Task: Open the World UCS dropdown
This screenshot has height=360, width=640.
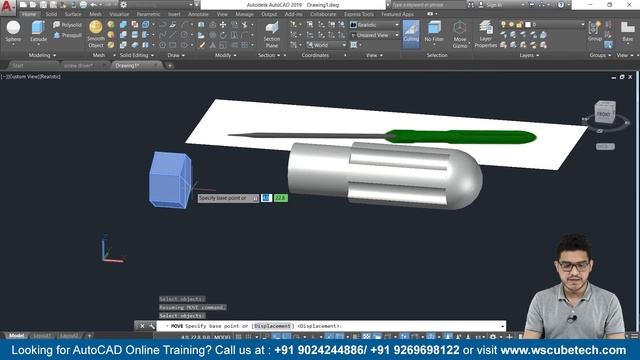Action: pos(326,45)
